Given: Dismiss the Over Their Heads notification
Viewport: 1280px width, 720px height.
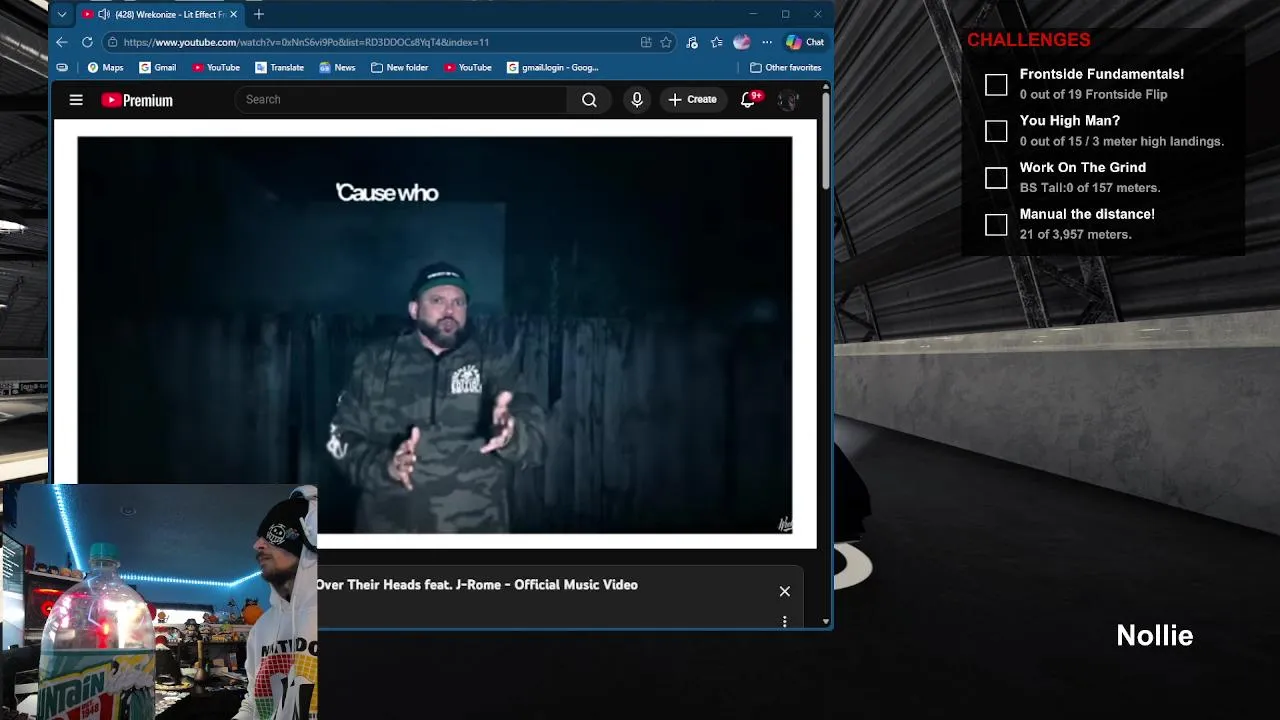Looking at the screenshot, I should tap(785, 591).
